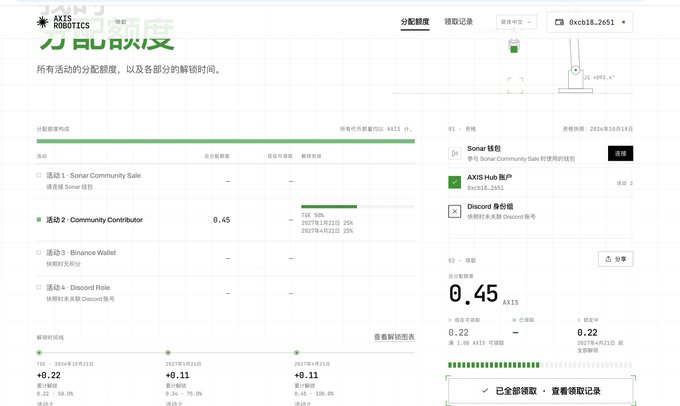Select row 活动 3 · Binance Wallet
Viewport: 680px width, 406px height.
point(226,258)
